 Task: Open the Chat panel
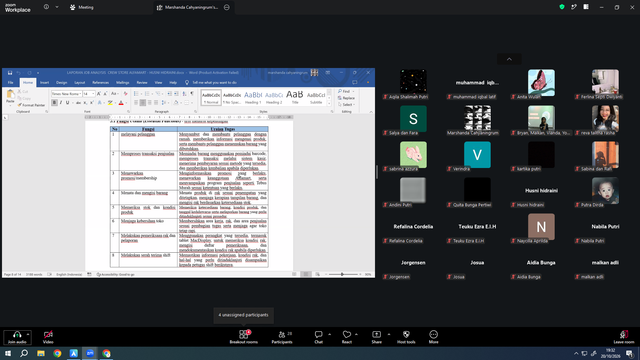(x=318, y=337)
